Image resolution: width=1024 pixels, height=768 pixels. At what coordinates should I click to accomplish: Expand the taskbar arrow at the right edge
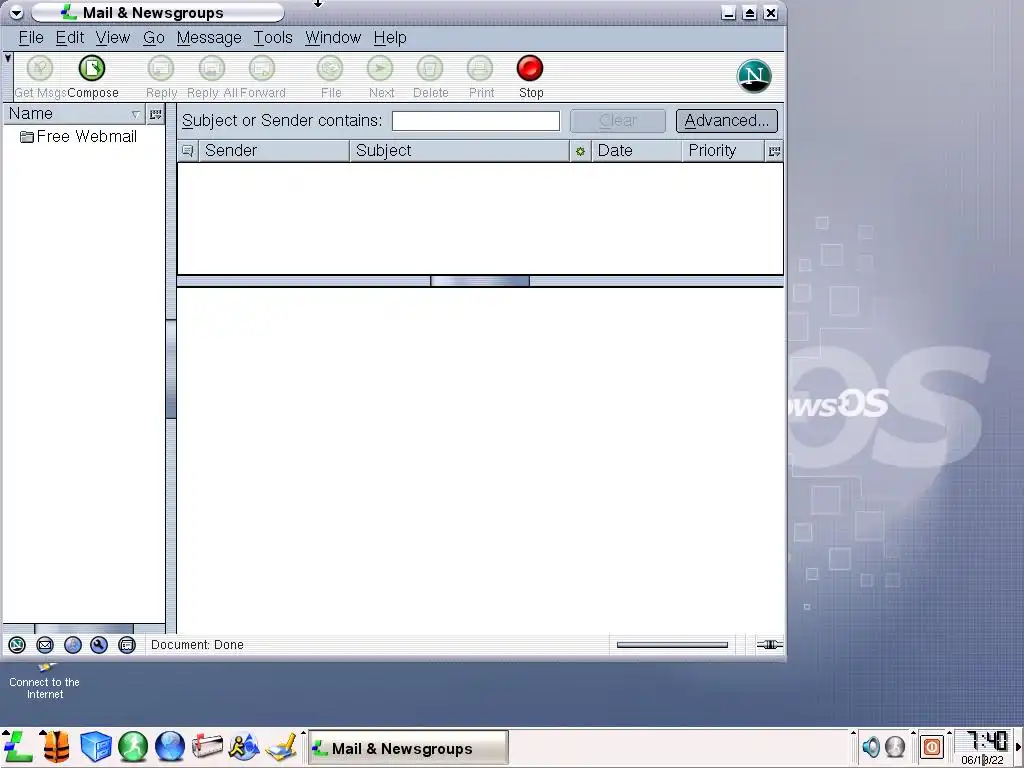pyautogui.click(x=1018, y=746)
